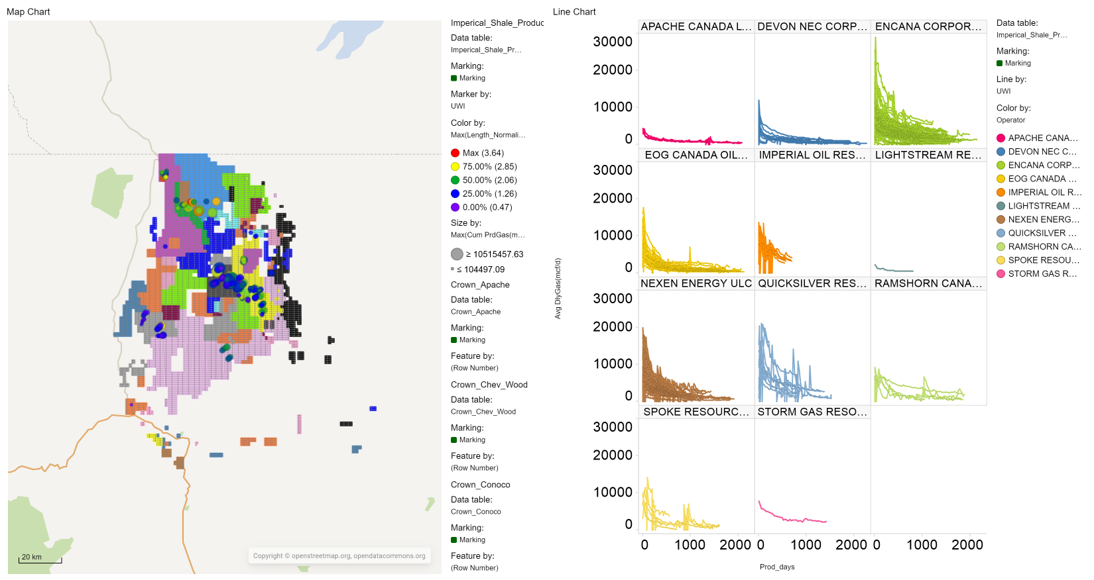
Task: Open the Line by UWI selector
Action: tap(1003, 91)
